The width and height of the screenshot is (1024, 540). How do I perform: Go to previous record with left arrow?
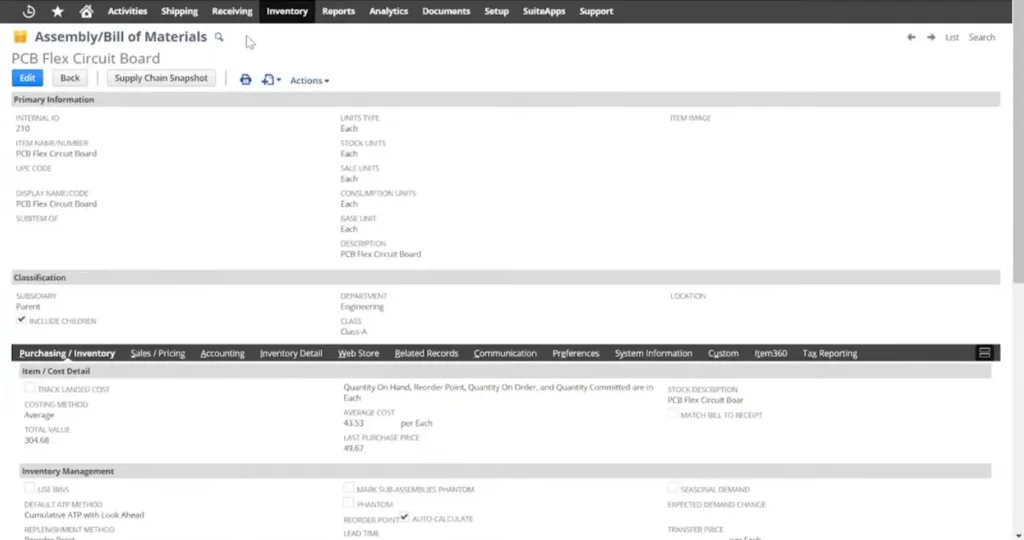(911, 37)
